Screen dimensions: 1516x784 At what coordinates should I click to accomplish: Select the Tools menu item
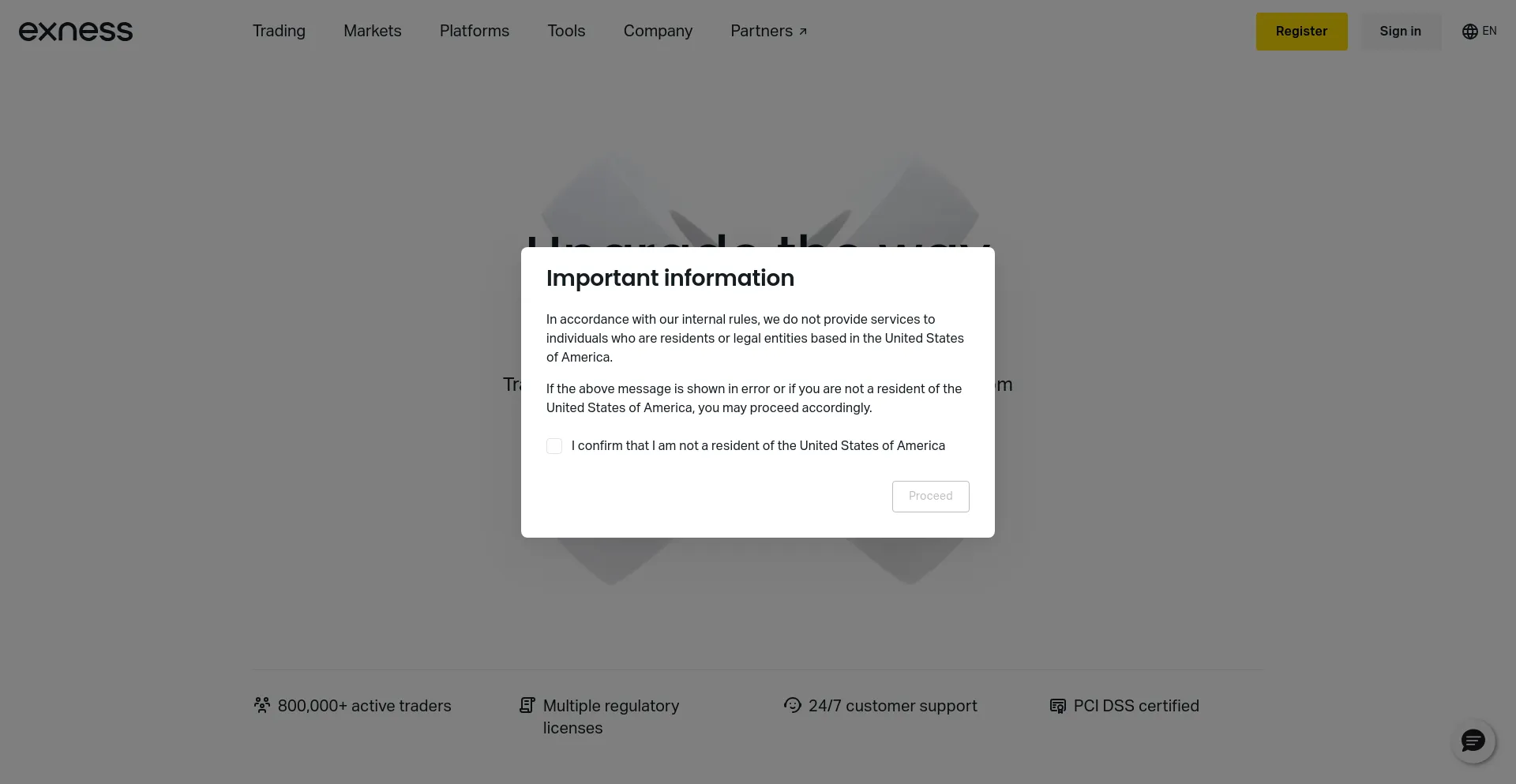tap(566, 31)
